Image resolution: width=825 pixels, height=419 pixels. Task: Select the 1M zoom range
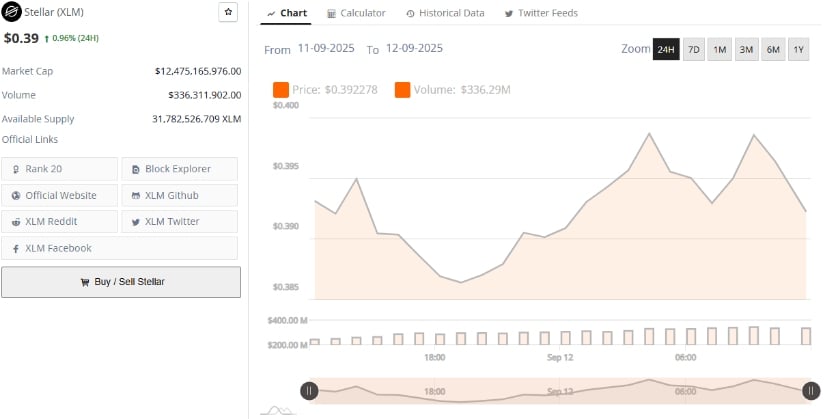tap(719, 49)
